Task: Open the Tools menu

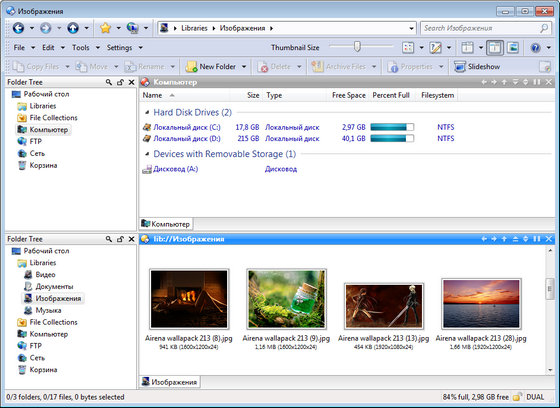Action: [x=81, y=48]
